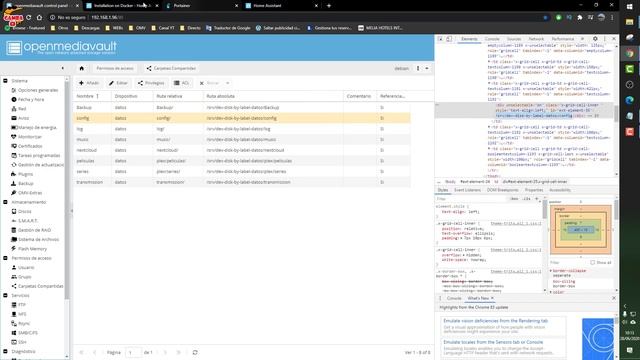
Task: Activate the DevTools inspect element picker
Action: (x=440, y=39)
